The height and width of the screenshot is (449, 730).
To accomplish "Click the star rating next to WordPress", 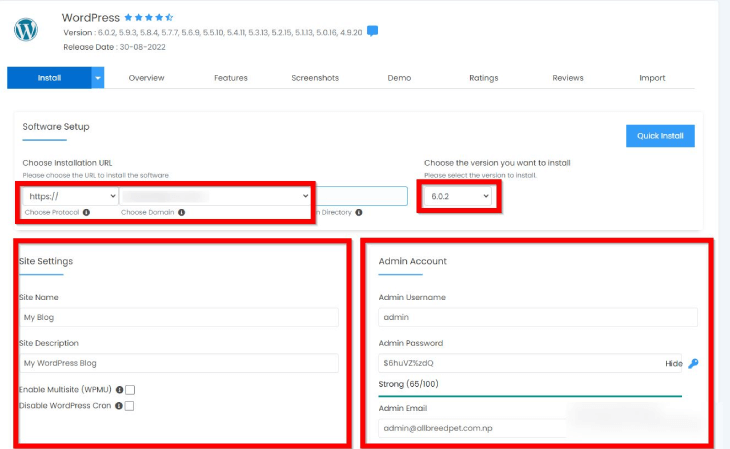I will 149,18.
